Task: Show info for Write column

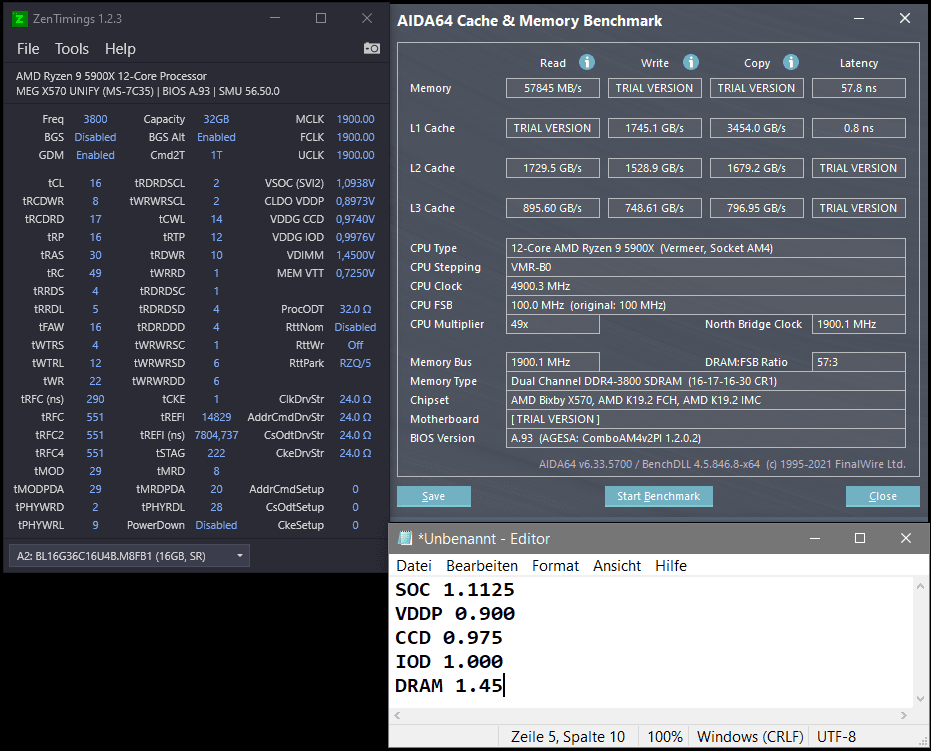Action: (691, 62)
